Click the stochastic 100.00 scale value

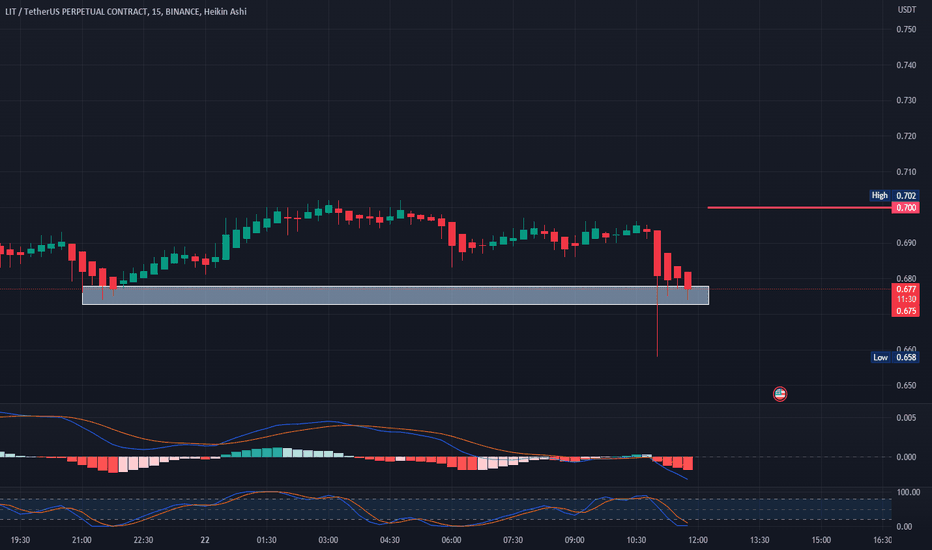(x=908, y=492)
